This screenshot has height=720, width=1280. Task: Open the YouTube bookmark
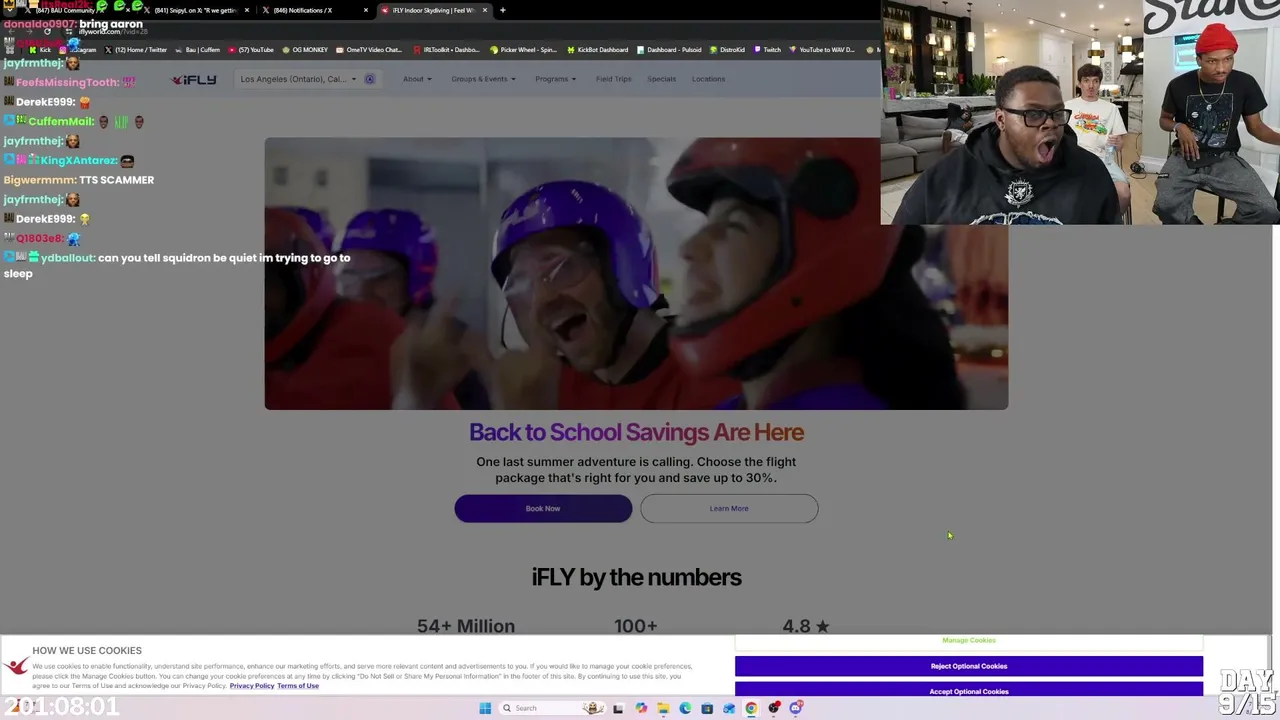pos(251,50)
